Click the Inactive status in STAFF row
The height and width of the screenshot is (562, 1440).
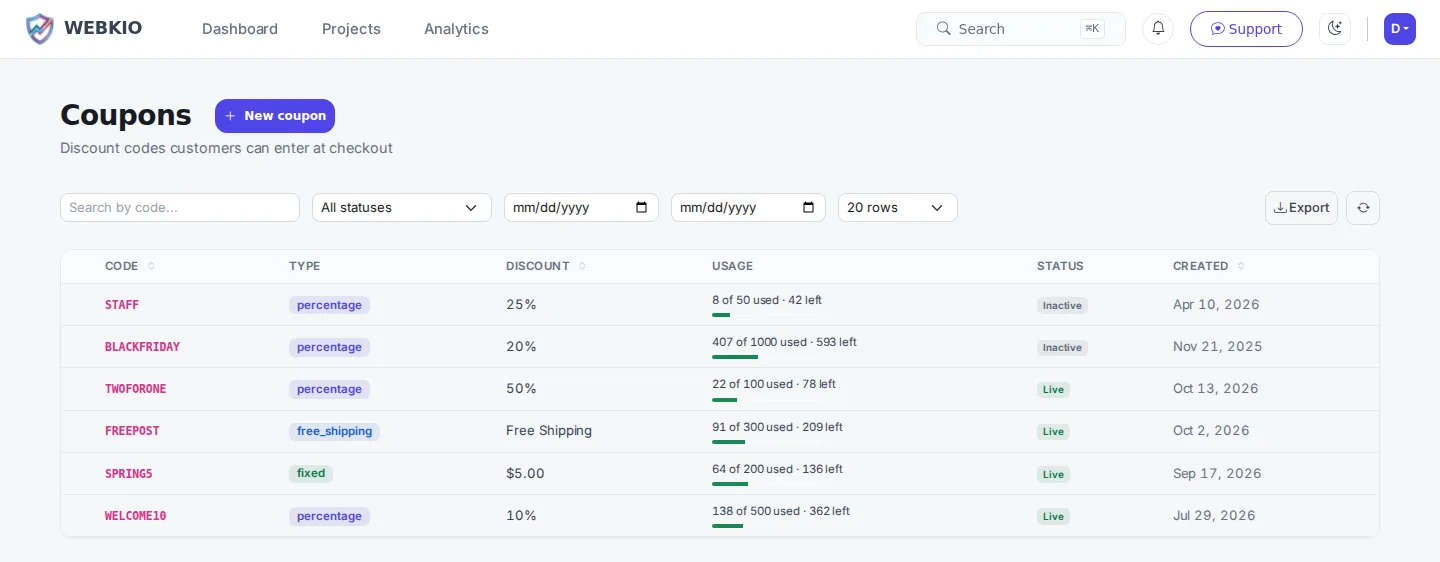(x=1062, y=306)
